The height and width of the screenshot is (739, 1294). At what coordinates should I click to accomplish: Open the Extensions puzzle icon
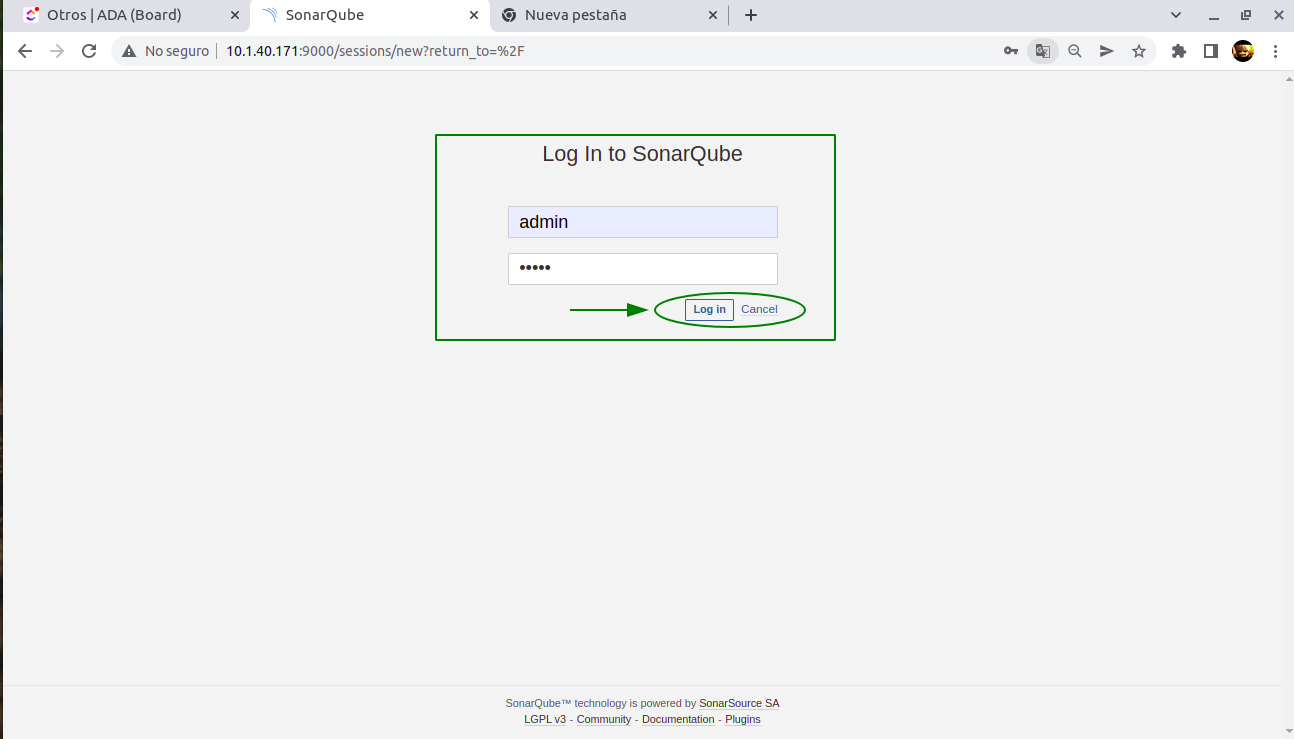click(1179, 51)
